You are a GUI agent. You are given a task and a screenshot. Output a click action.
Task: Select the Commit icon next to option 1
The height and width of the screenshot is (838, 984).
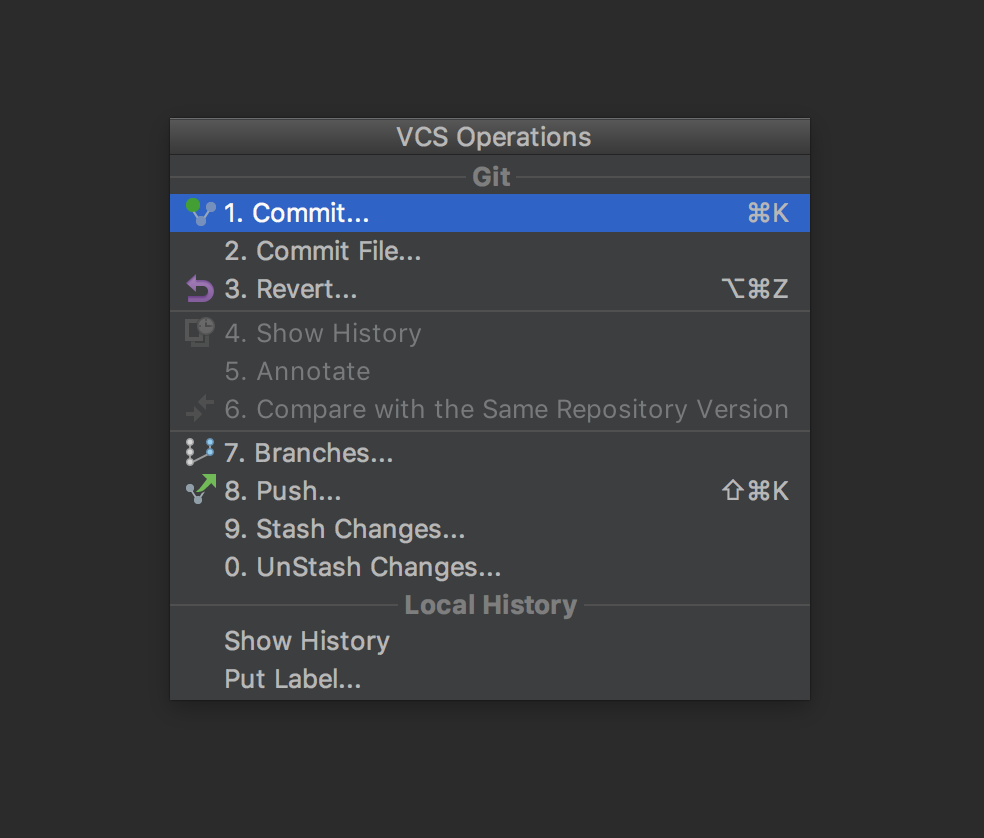(200, 212)
